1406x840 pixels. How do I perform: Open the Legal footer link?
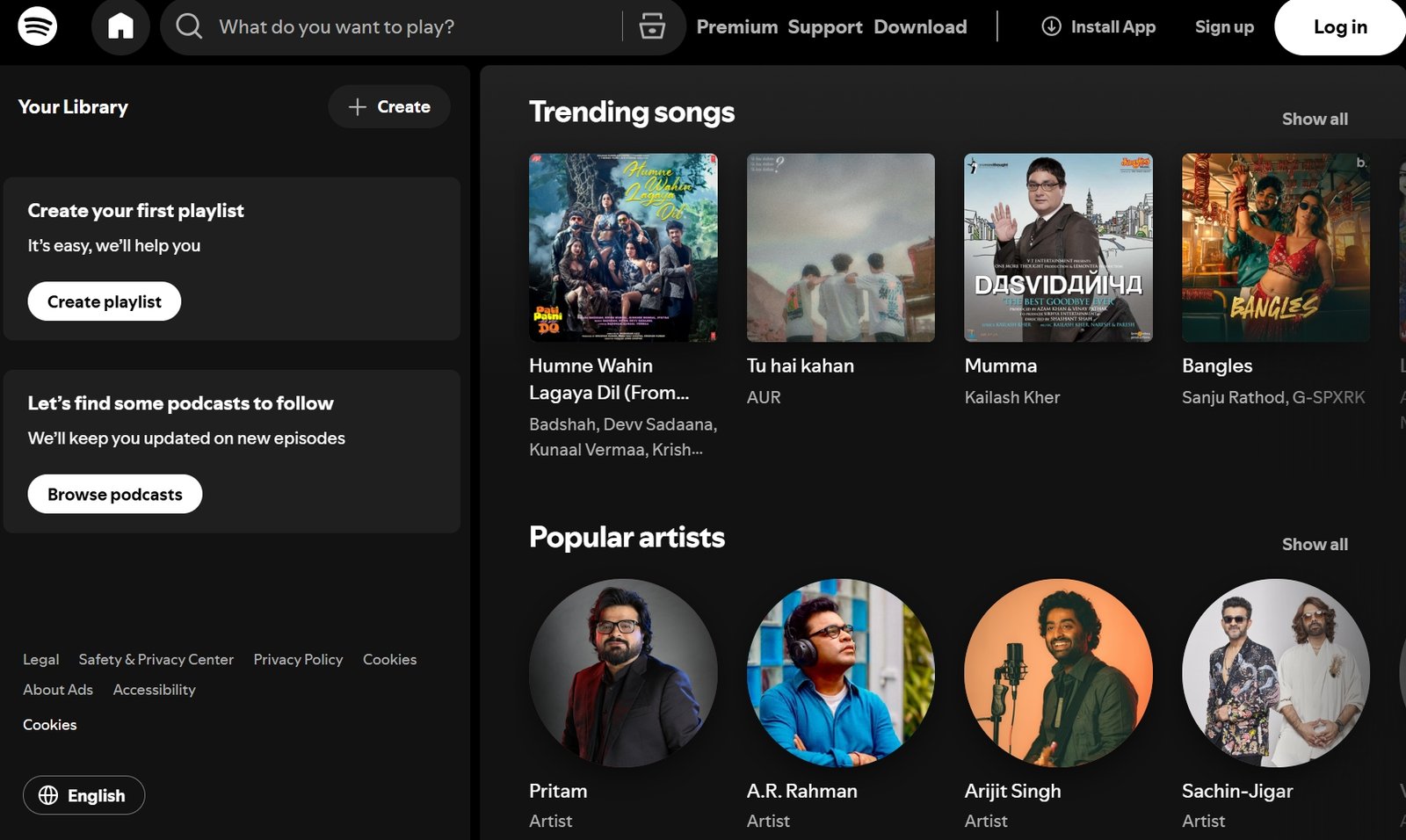[41, 659]
